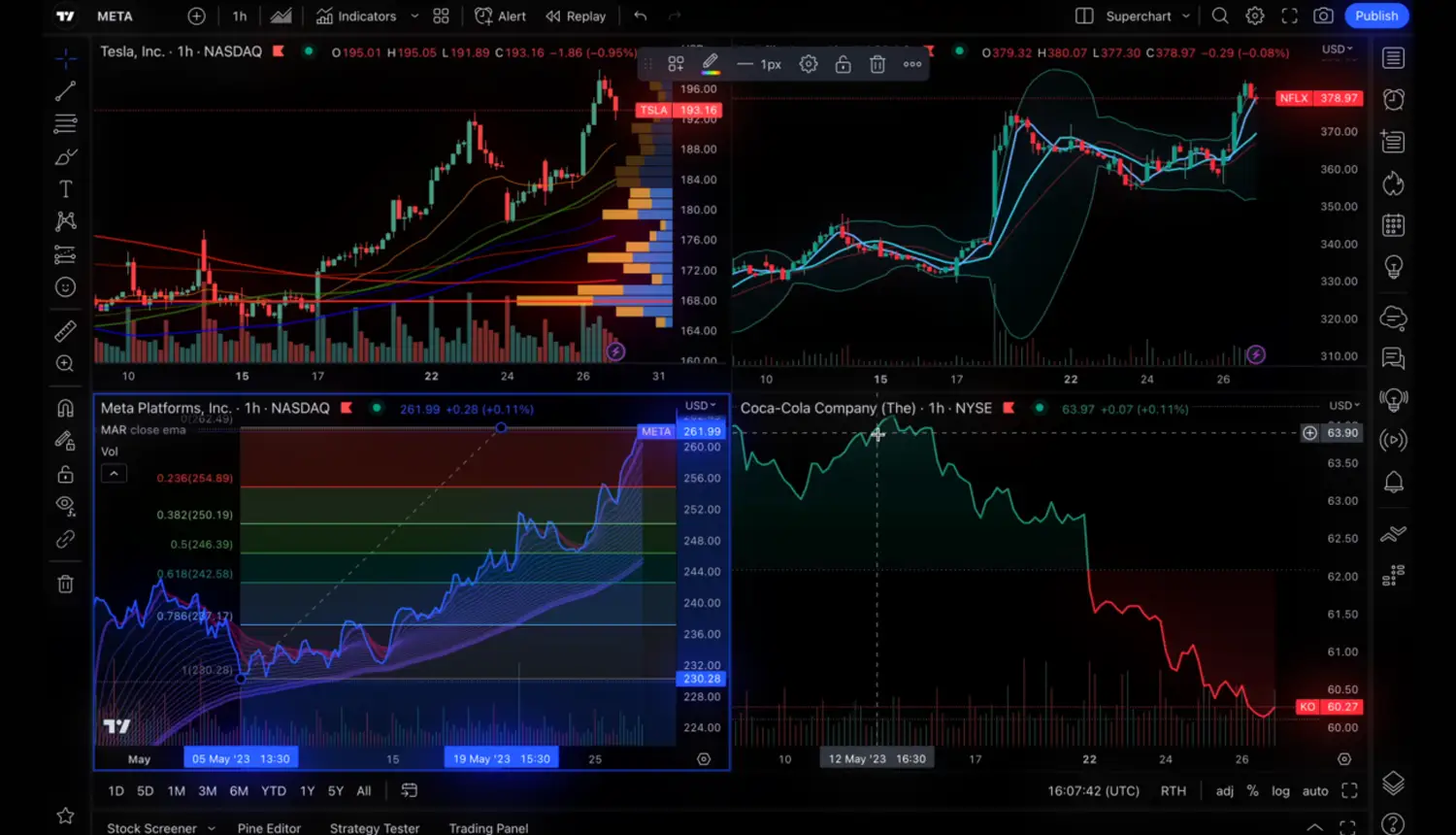
Task: Select the 1M time range button
Action: 176,791
